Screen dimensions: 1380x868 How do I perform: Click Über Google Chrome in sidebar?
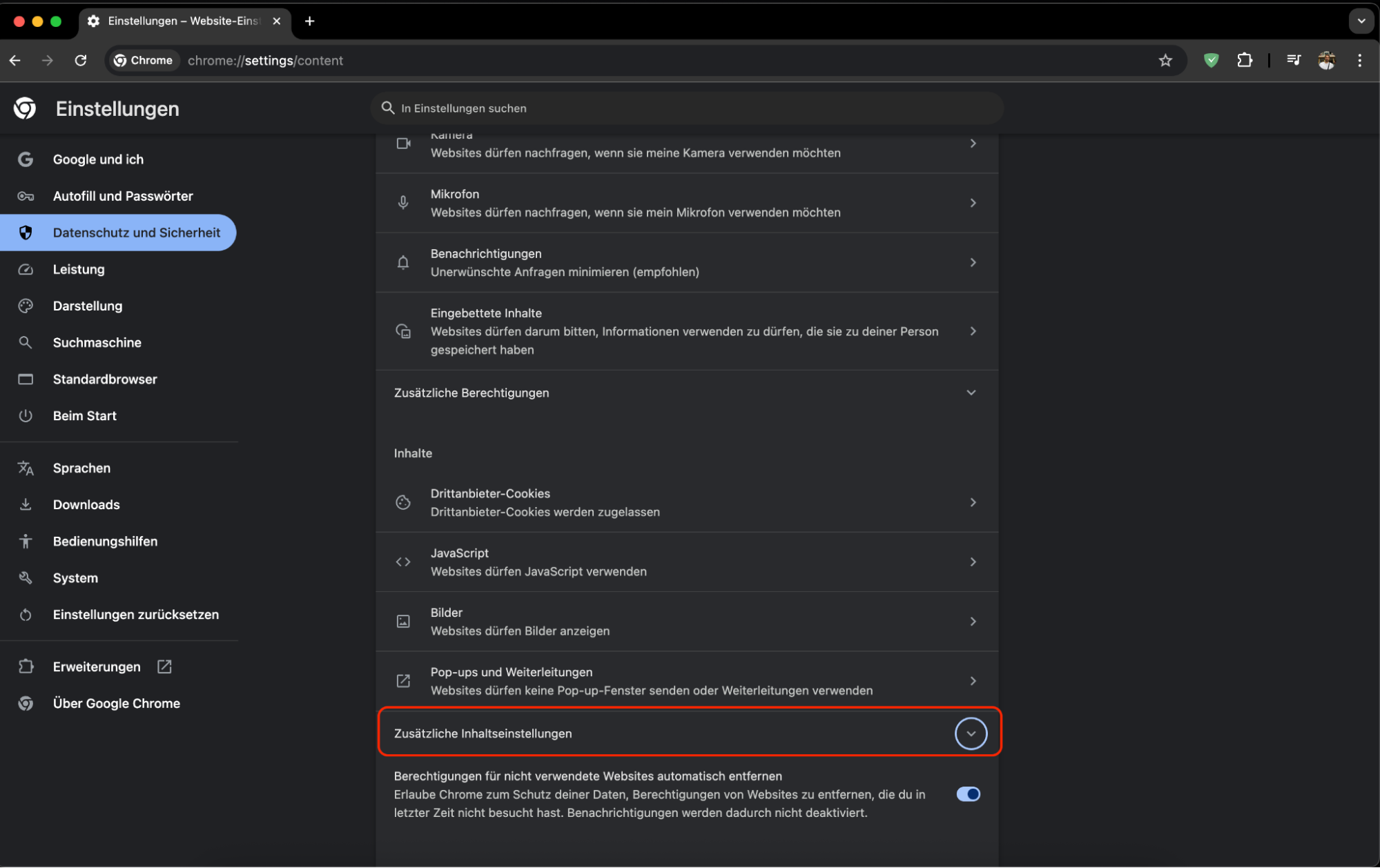(116, 703)
